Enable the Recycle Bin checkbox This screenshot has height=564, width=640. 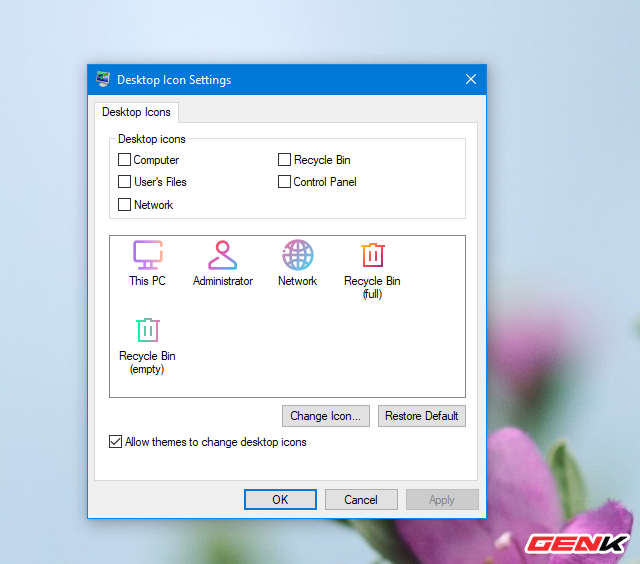click(x=285, y=160)
